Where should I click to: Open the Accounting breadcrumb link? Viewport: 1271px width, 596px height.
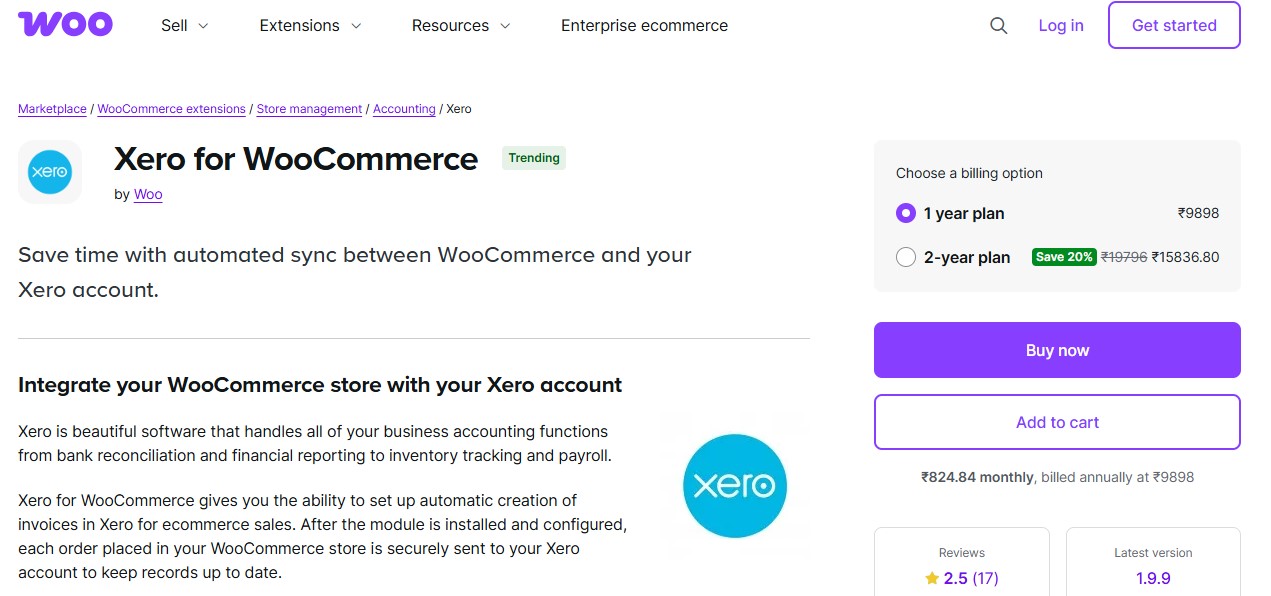tap(404, 108)
